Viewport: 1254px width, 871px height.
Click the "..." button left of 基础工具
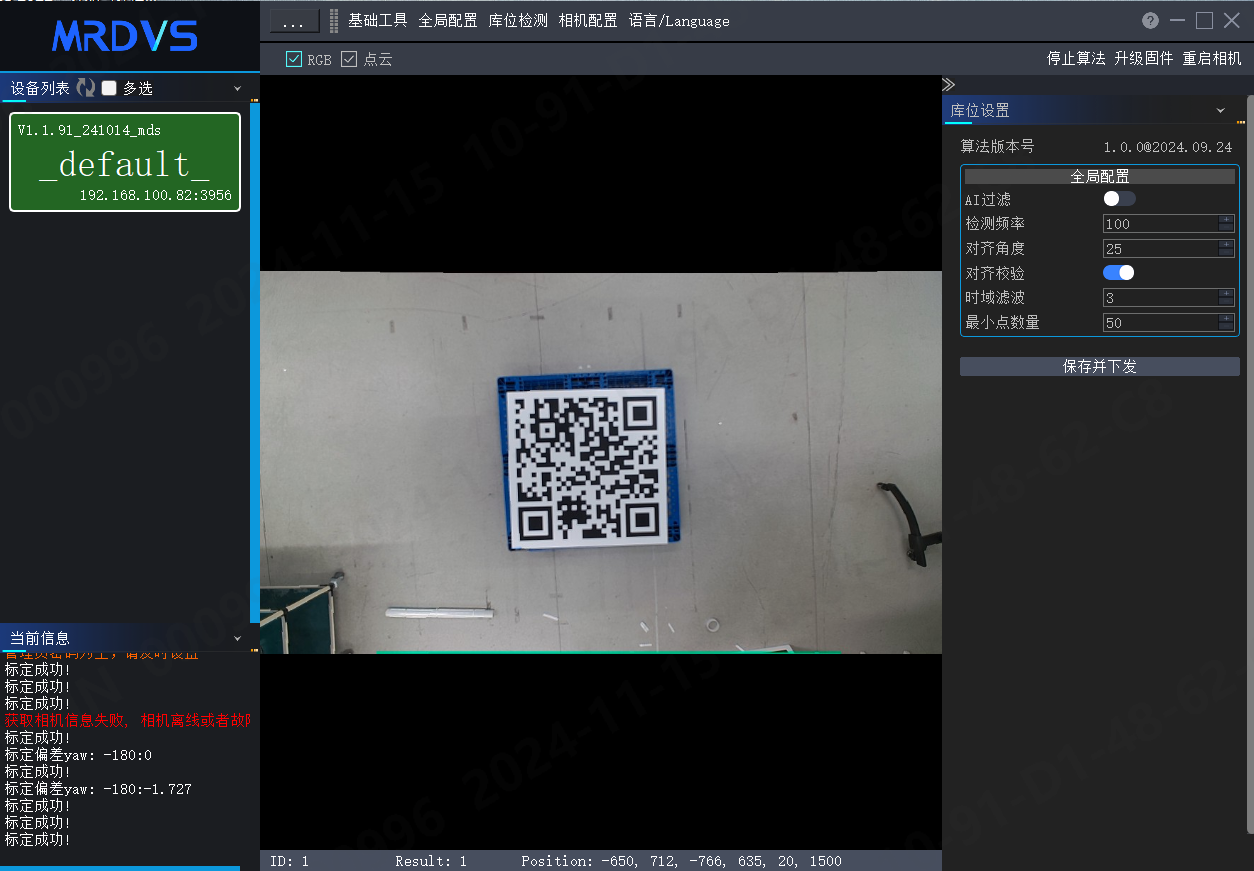[294, 21]
